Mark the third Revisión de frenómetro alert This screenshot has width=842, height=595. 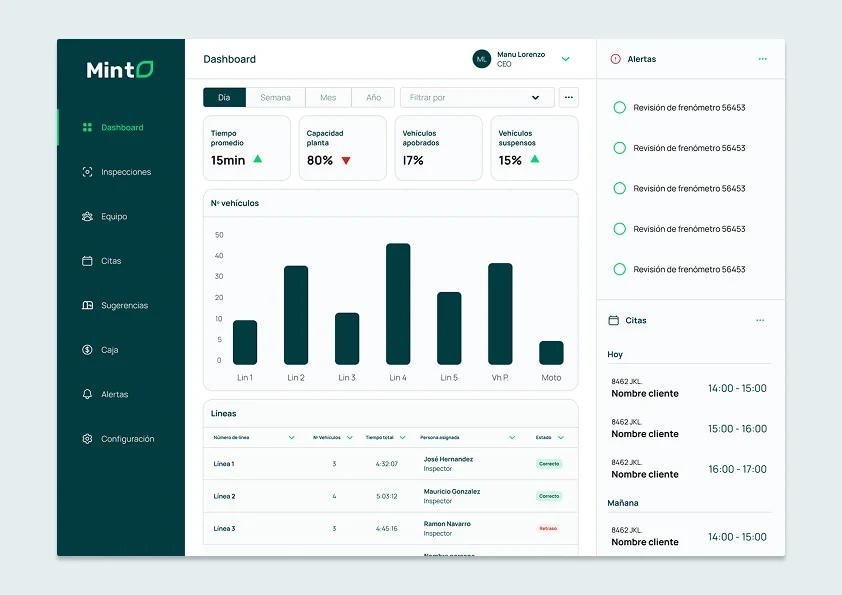point(620,188)
